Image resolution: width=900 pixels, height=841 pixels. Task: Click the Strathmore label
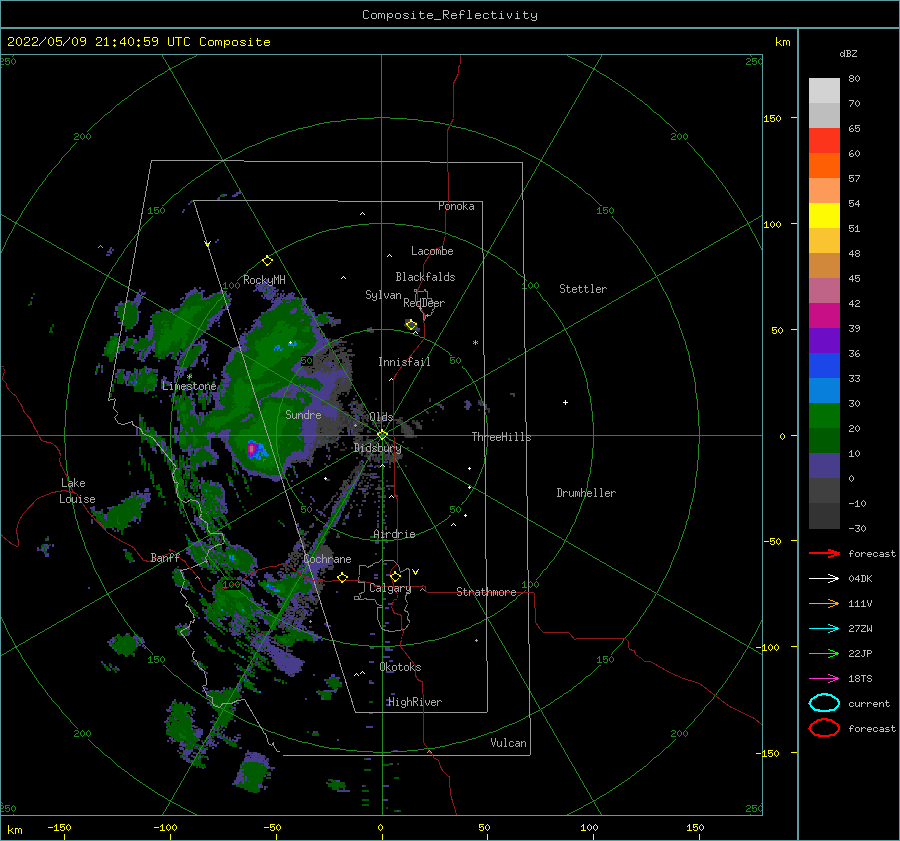click(x=486, y=592)
